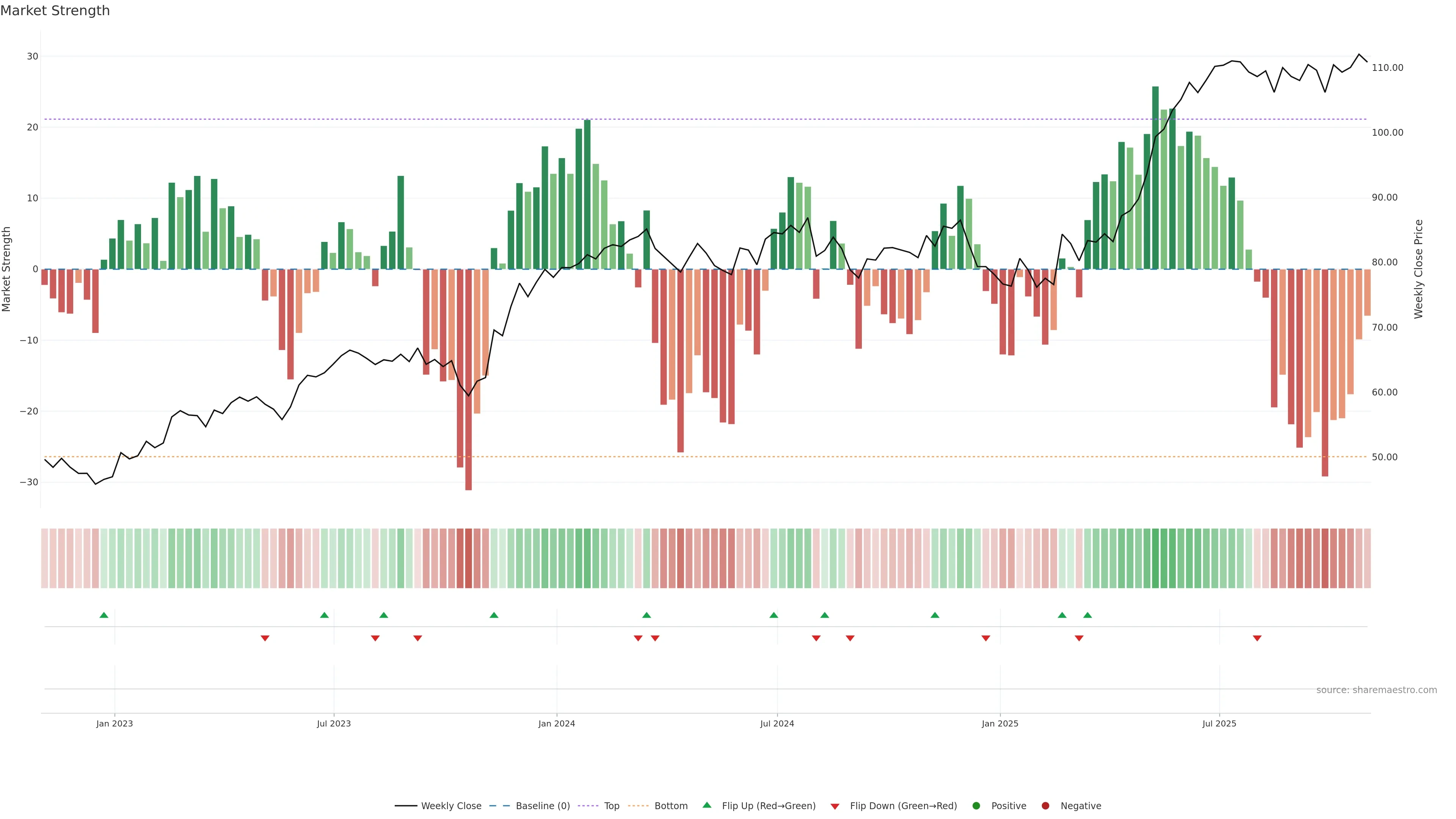
Task: Click the Market Strength vertical axis title
Action: 7,269
